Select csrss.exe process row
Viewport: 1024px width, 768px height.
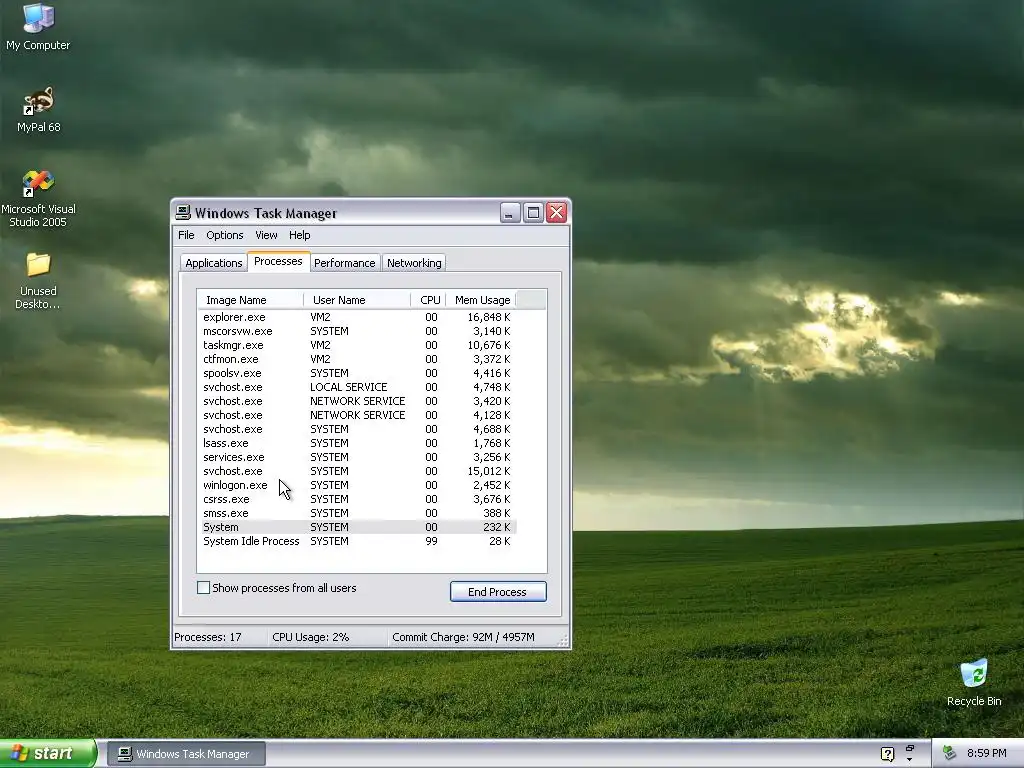click(357, 499)
